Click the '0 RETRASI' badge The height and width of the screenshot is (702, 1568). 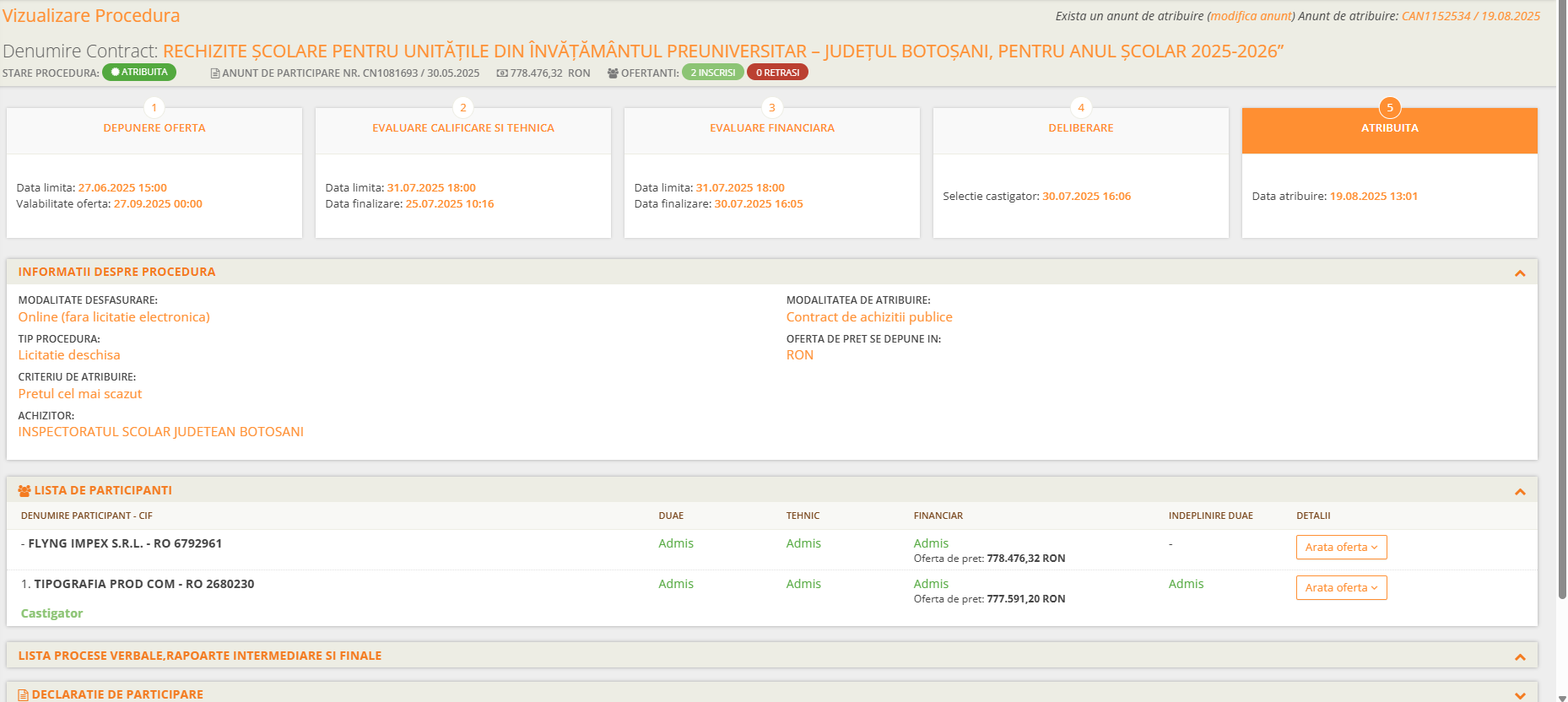pos(777,73)
